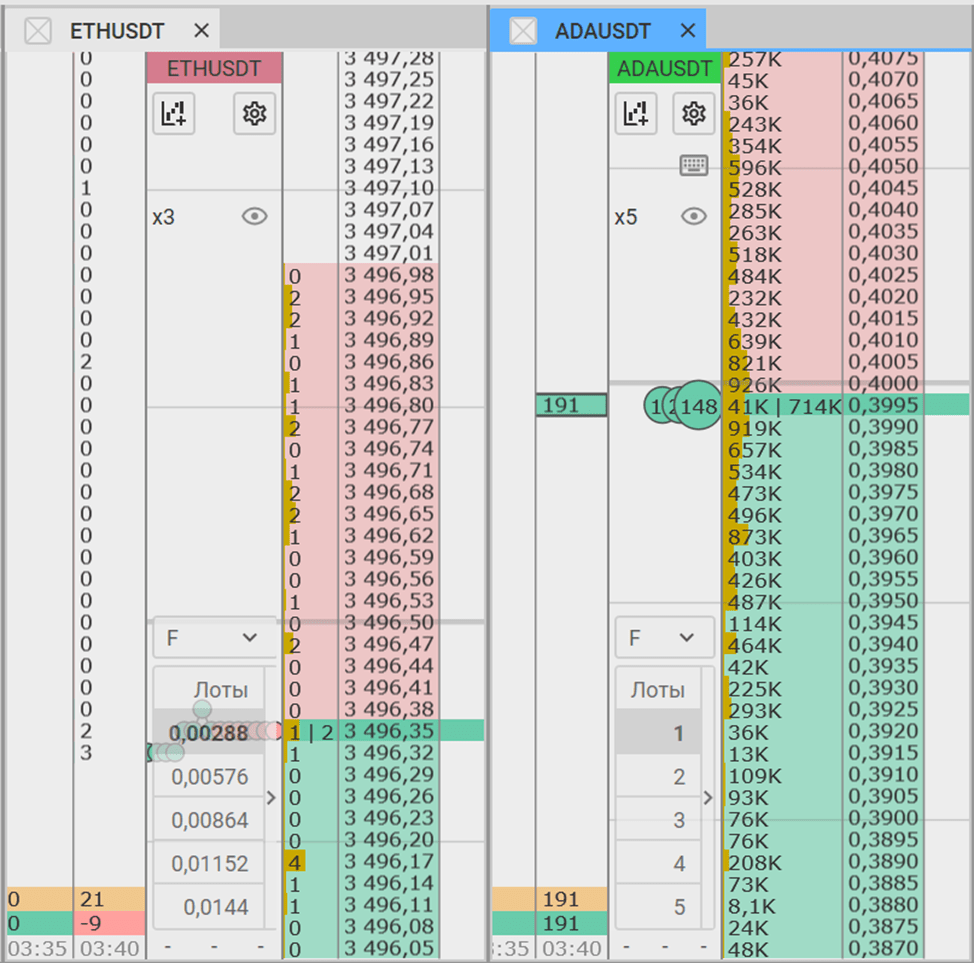Screen dimensions: 974x963
Task: Click the Лоты header in ADAUSDT
Action: [658, 690]
